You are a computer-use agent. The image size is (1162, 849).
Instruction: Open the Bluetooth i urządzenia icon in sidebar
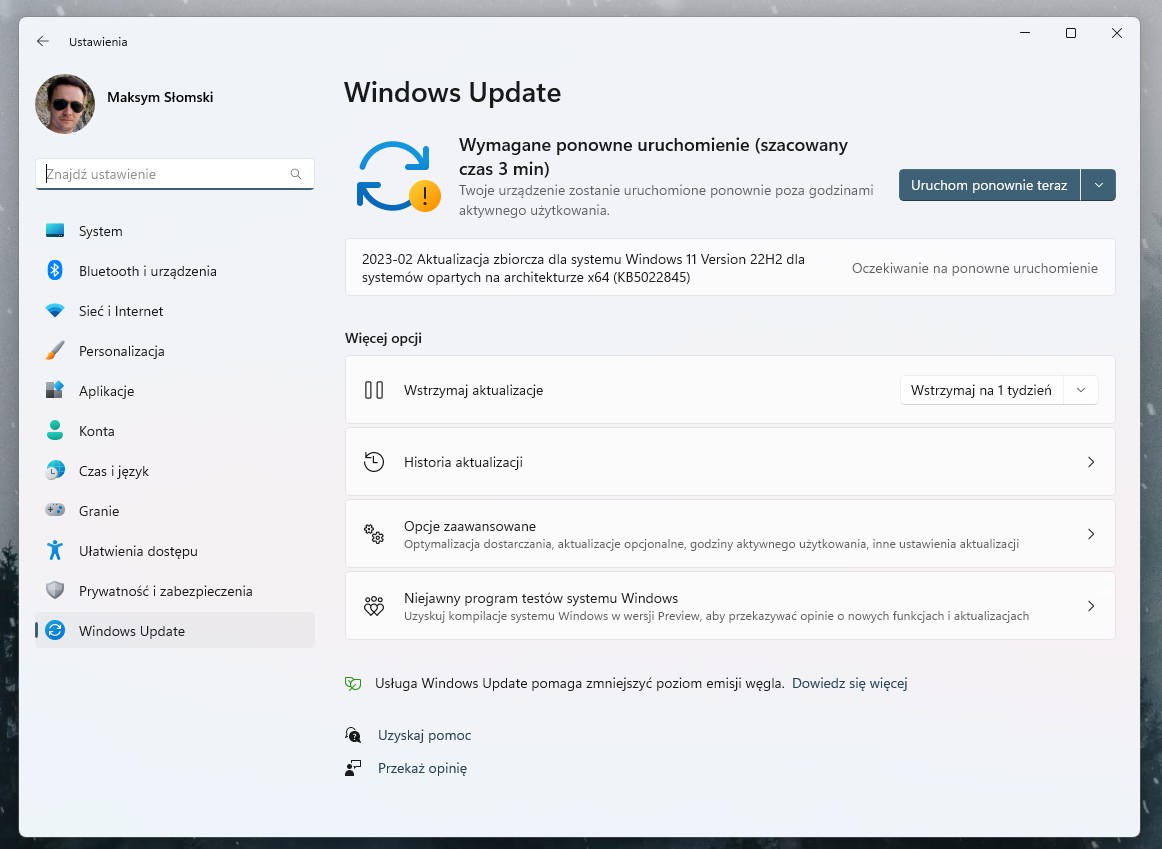(57, 270)
